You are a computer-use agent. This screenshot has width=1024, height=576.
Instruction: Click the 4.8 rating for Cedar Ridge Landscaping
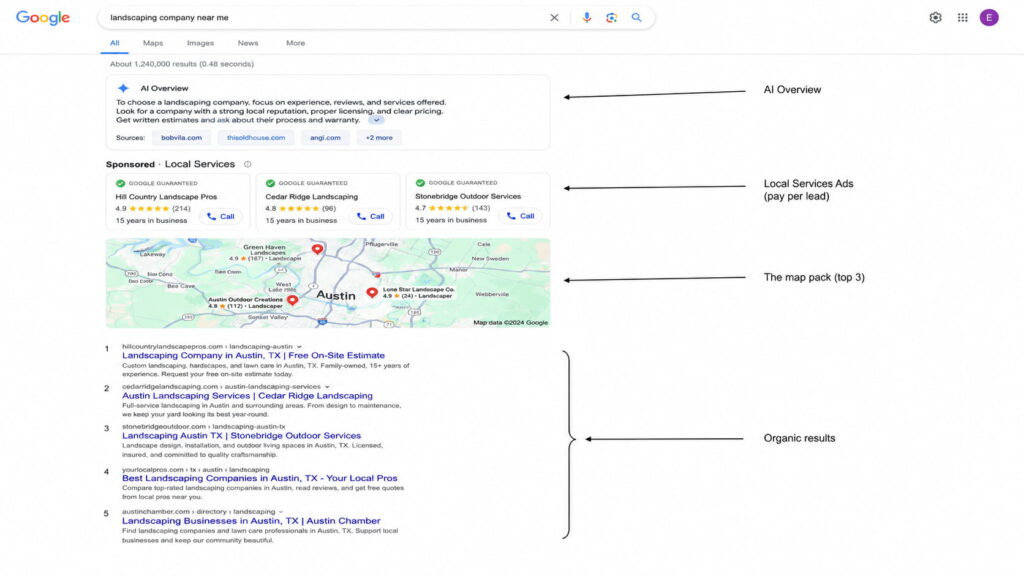(271, 209)
